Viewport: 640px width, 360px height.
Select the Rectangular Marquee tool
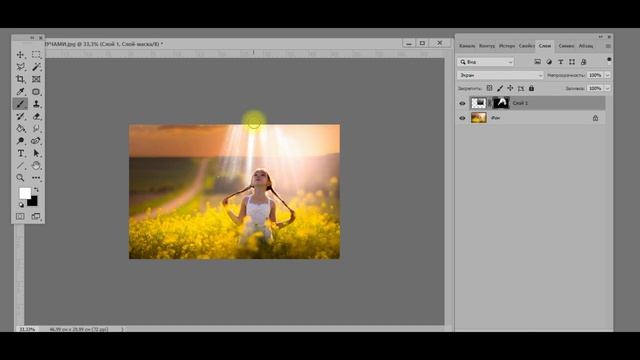click(x=36, y=55)
